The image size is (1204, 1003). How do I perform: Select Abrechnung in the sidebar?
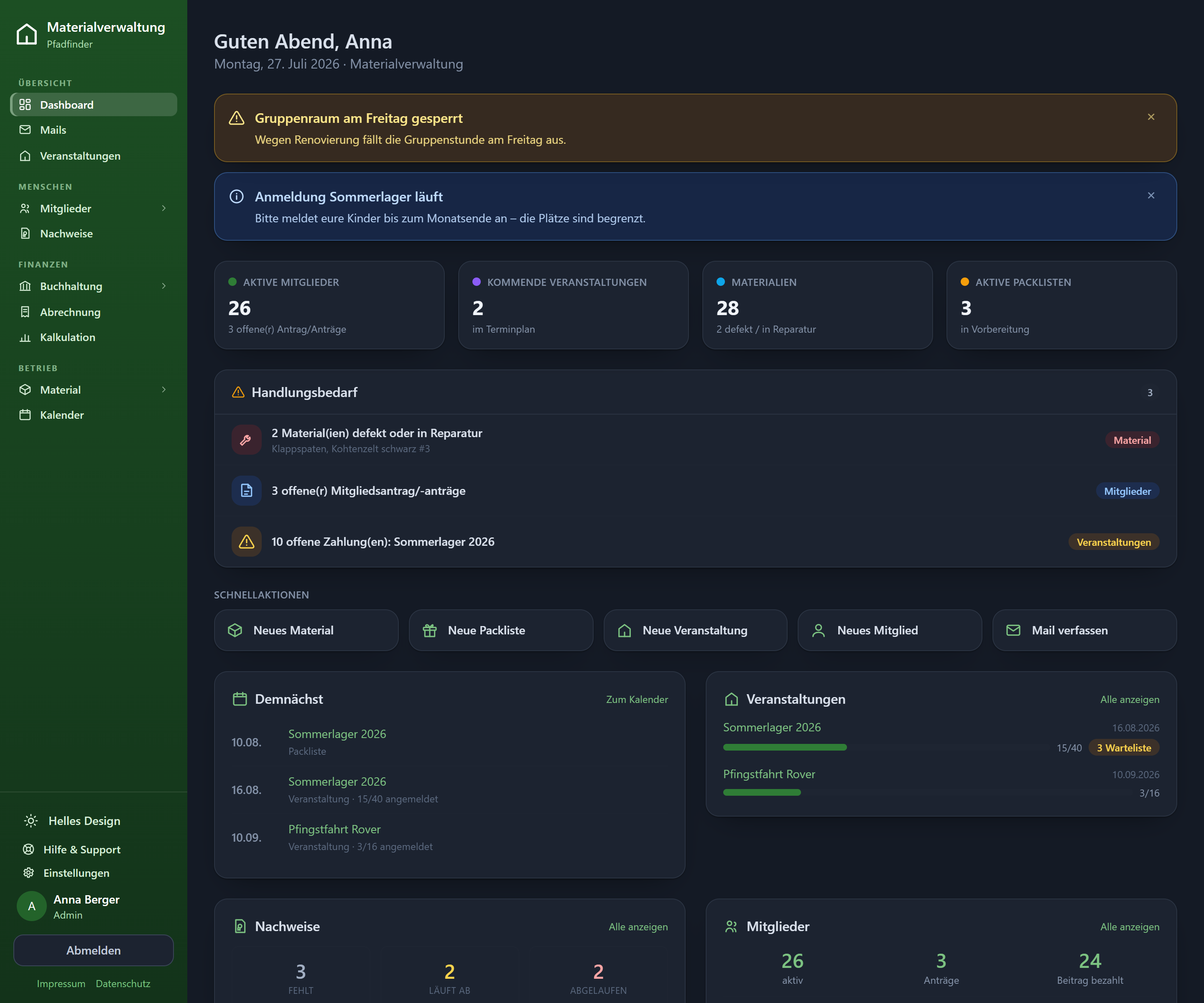click(x=94, y=312)
